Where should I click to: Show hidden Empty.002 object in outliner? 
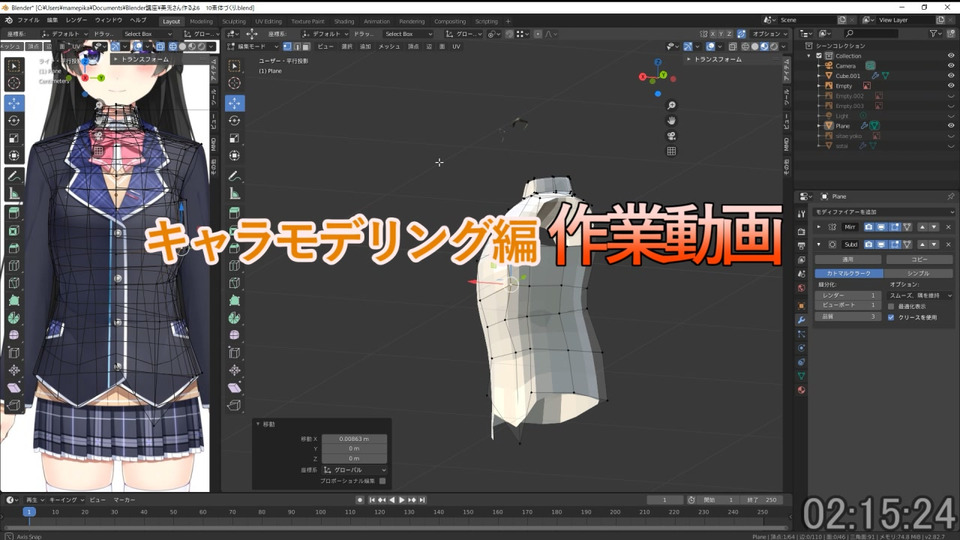[951, 96]
